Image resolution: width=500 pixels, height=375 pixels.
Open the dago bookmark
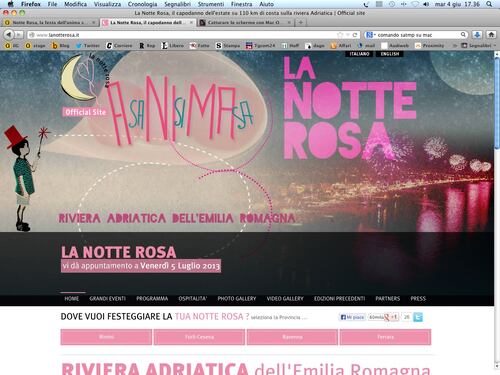pos(315,46)
